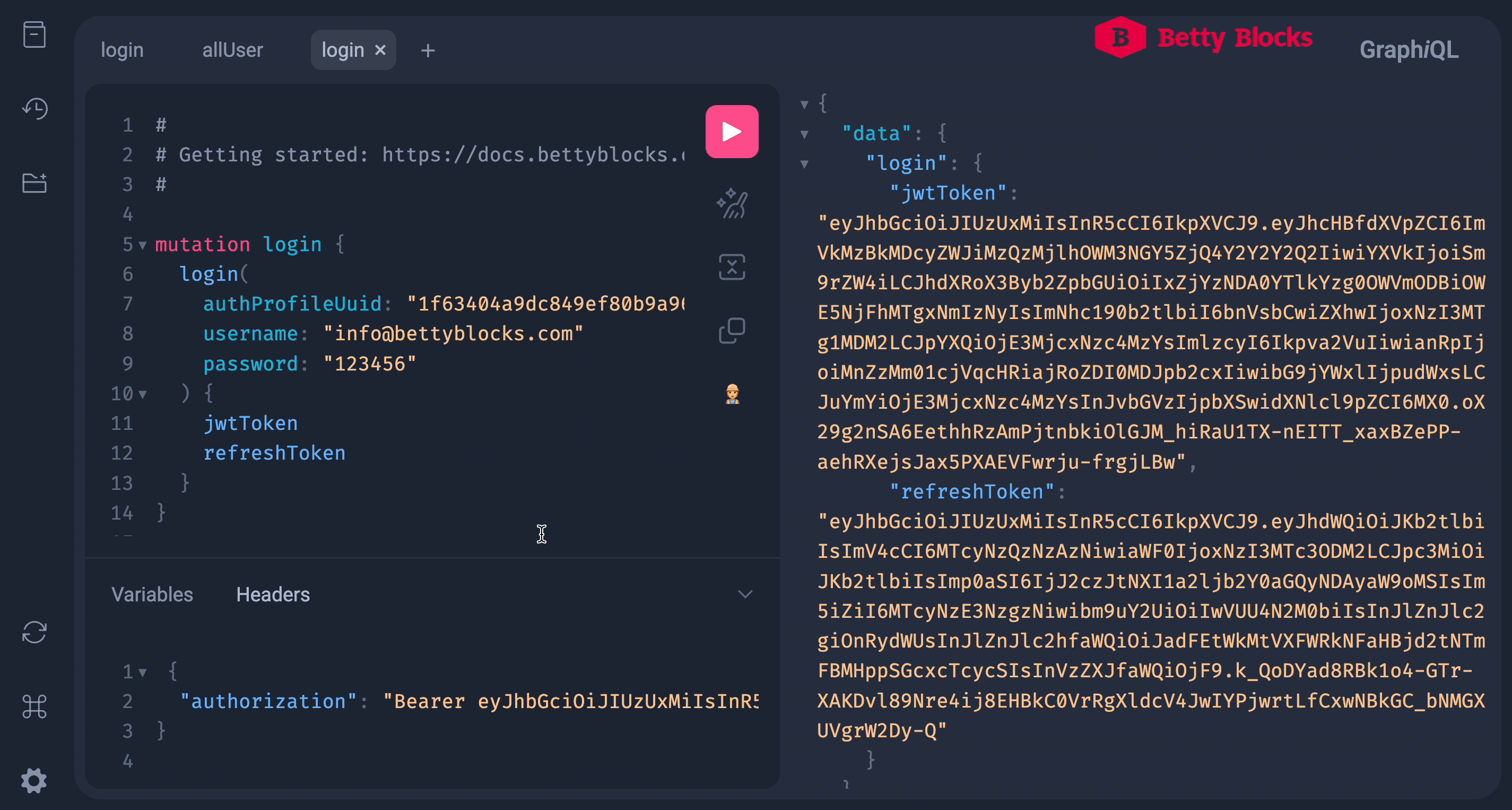Re-fetch the GraphQL schema

coord(34,632)
